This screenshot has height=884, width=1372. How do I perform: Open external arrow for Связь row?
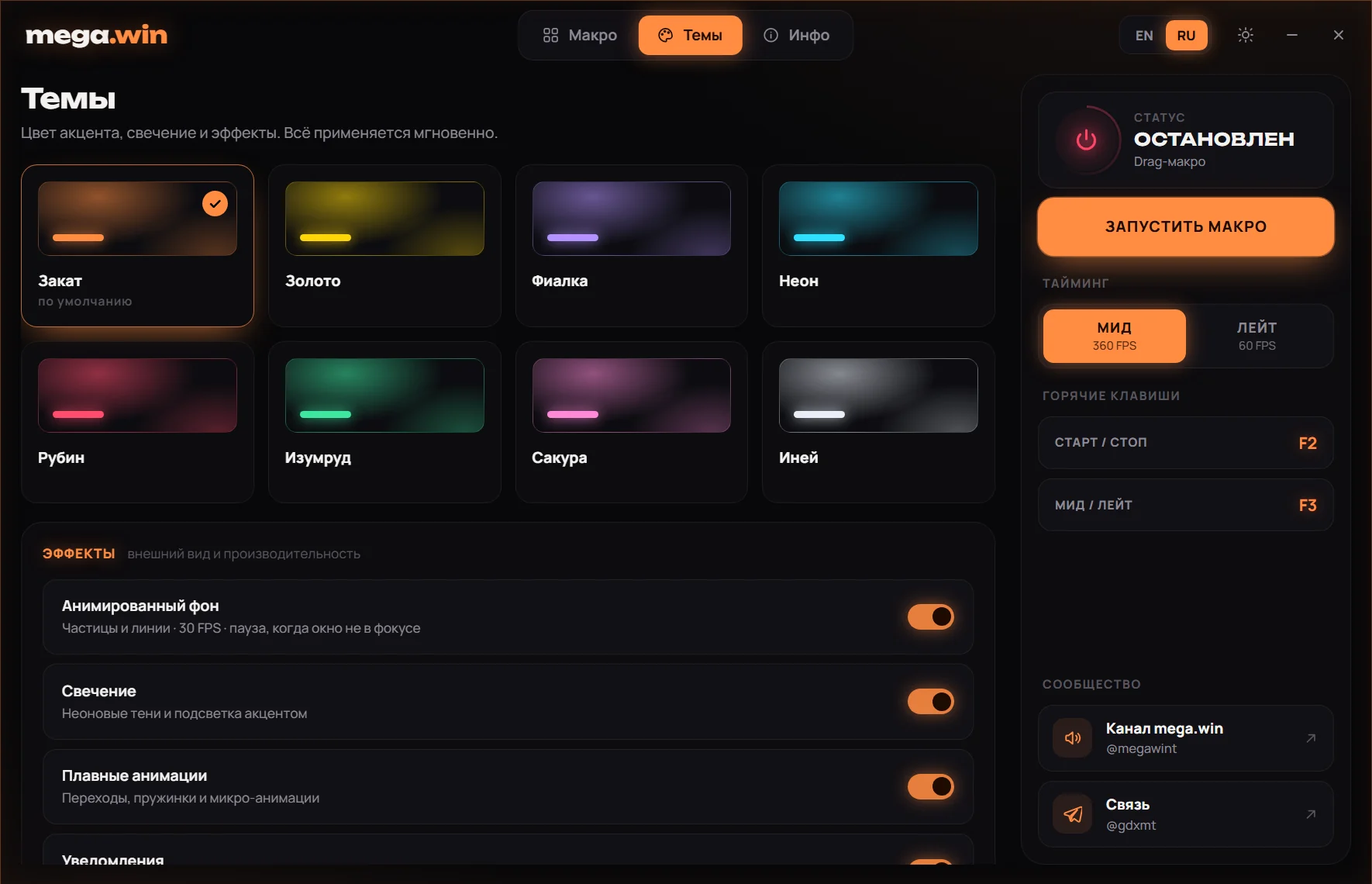(x=1311, y=814)
